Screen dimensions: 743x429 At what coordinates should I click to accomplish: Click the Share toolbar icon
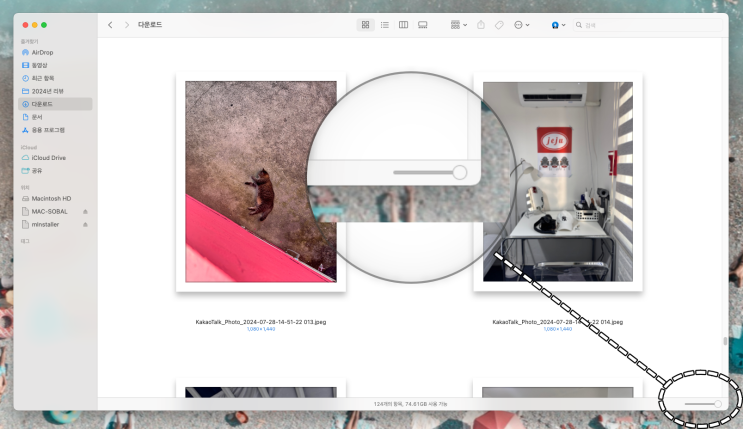(x=481, y=25)
